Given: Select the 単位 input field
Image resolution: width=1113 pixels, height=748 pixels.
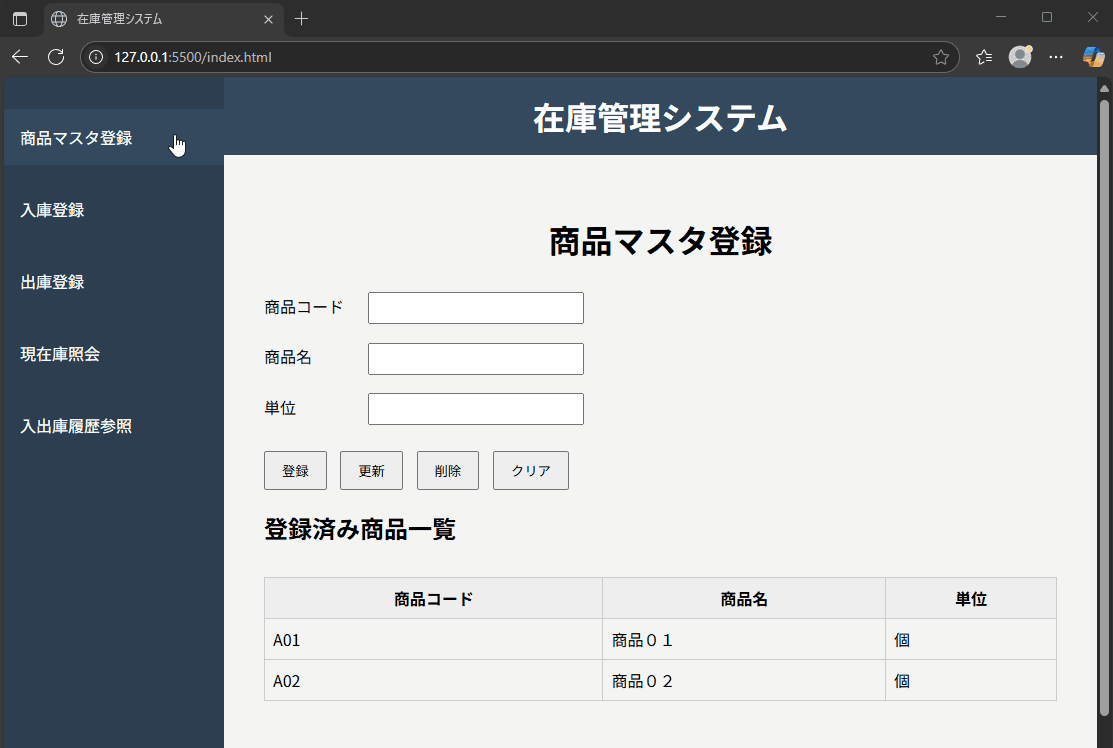Looking at the screenshot, I should pyautogui.click(x=476, y=409).
